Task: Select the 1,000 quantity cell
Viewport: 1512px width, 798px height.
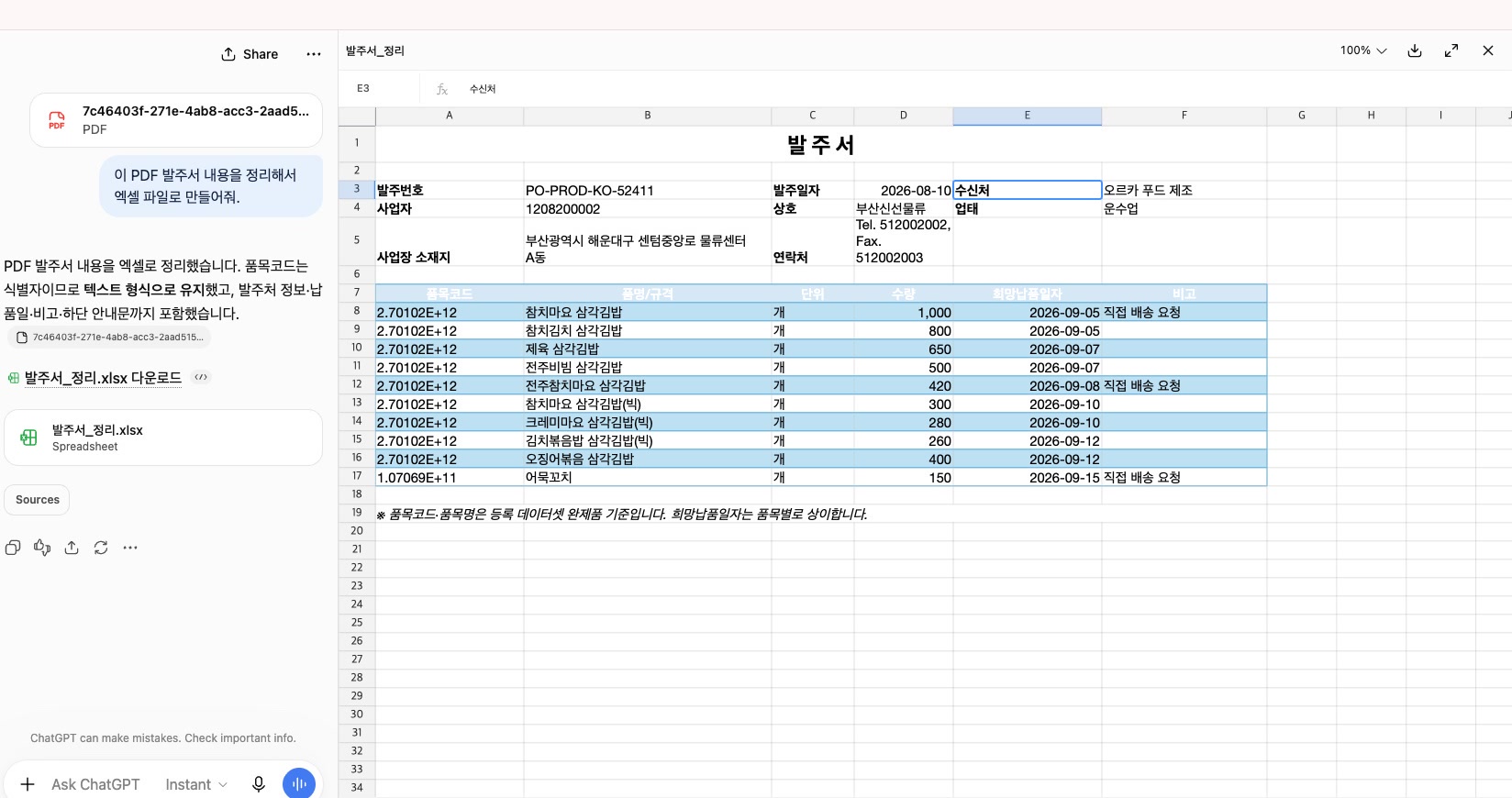Action: click(904, 312)
